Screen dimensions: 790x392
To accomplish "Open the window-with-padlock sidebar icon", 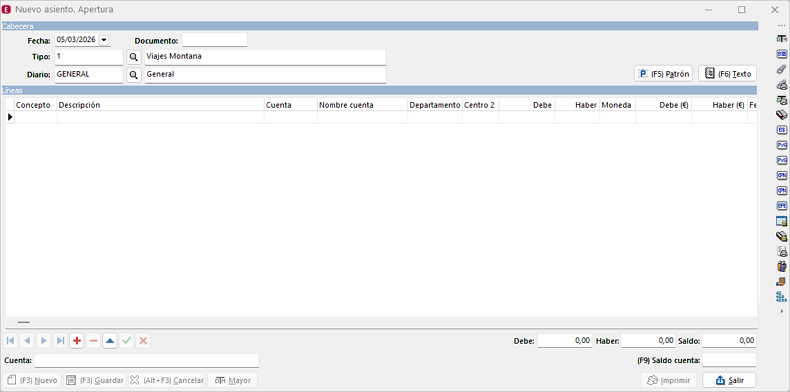I will pos(781,221).
